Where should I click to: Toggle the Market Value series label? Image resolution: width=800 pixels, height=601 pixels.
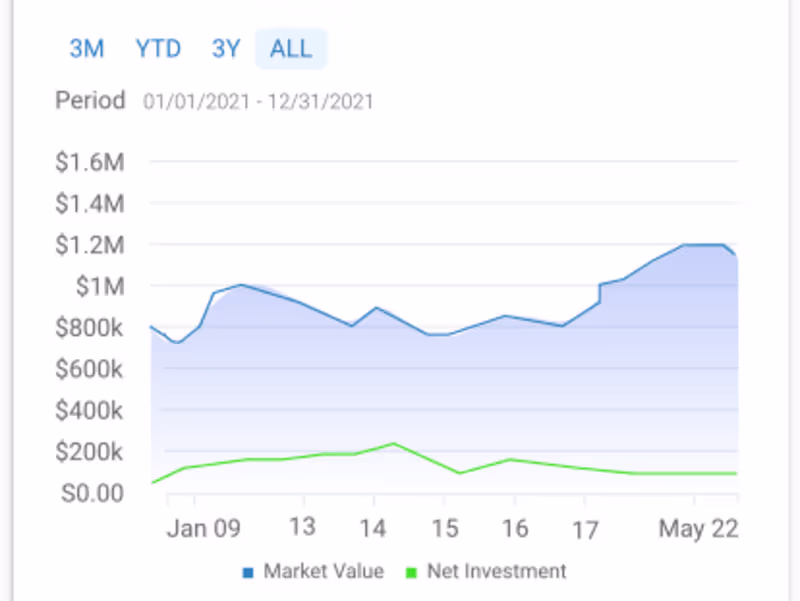click(x=323, y=572)
